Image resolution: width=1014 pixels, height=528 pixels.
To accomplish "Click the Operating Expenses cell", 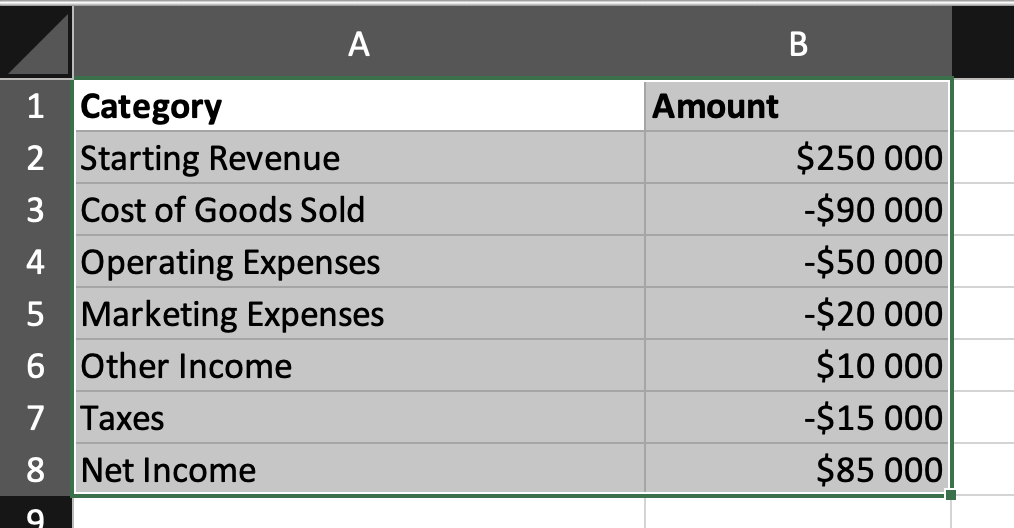I will pyautogui.click(x=359, y=262).
